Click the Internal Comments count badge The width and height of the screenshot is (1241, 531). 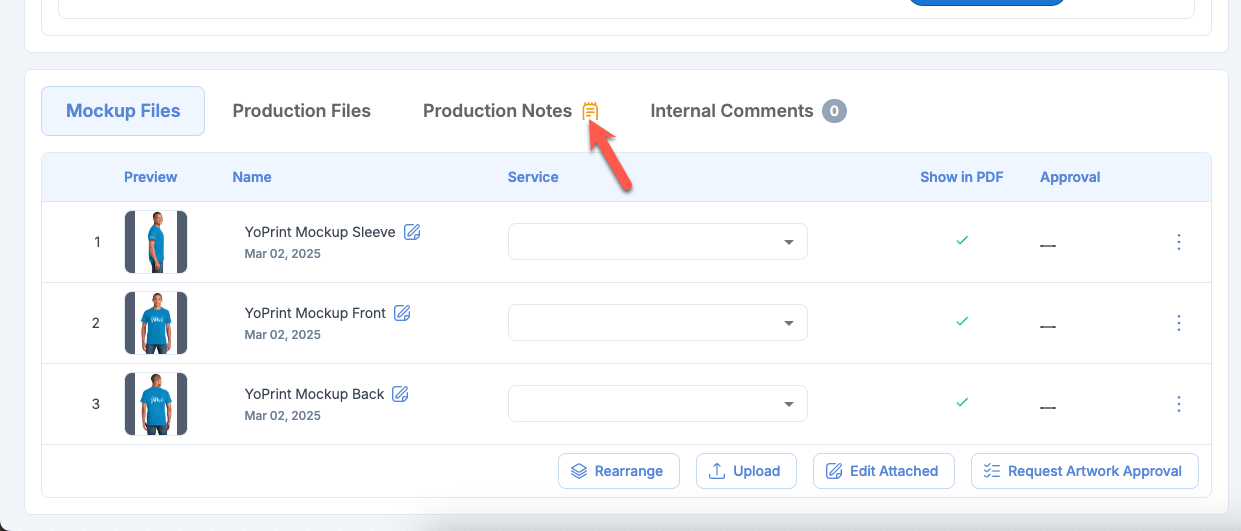coord(834,111)
